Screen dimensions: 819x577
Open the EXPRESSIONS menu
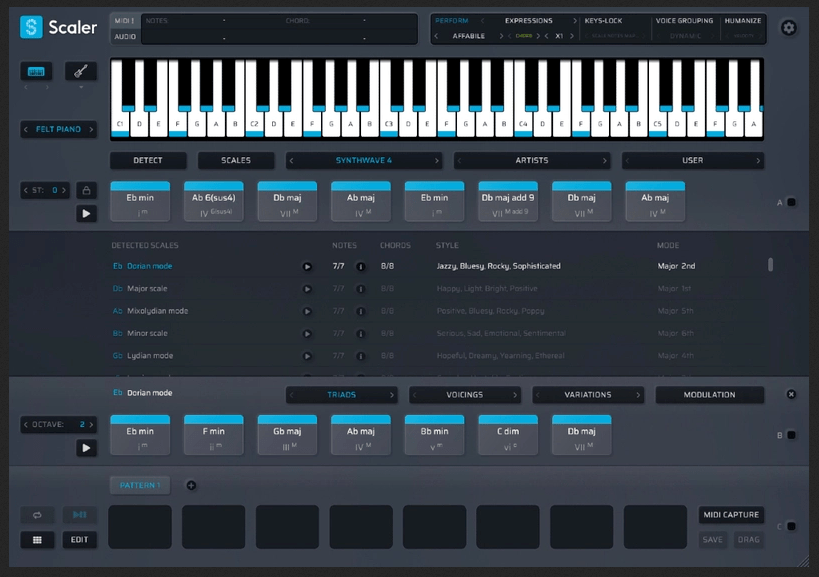528,21
